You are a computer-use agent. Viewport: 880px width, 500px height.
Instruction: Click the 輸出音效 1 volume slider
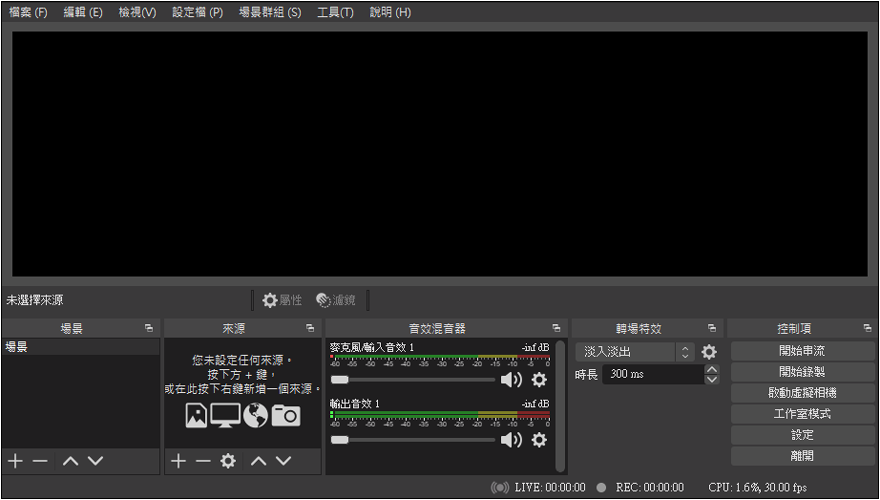[x=413, y=440]
